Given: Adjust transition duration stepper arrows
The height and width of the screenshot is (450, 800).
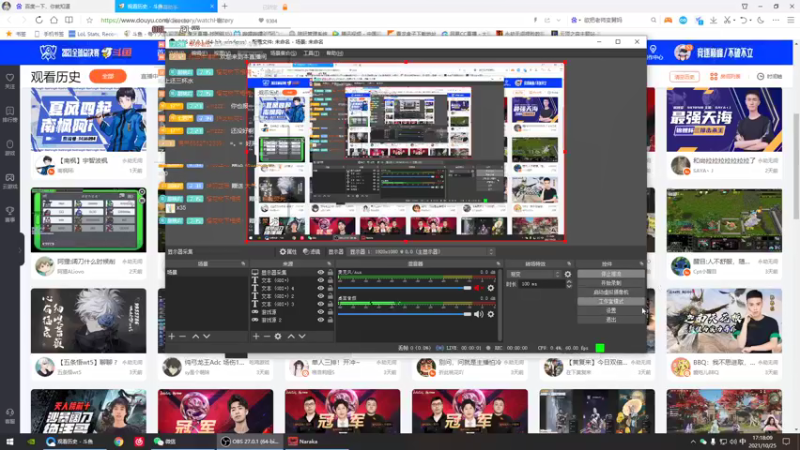Looking at the screenshot, I should pyautogui.click(x=569, y=284).
